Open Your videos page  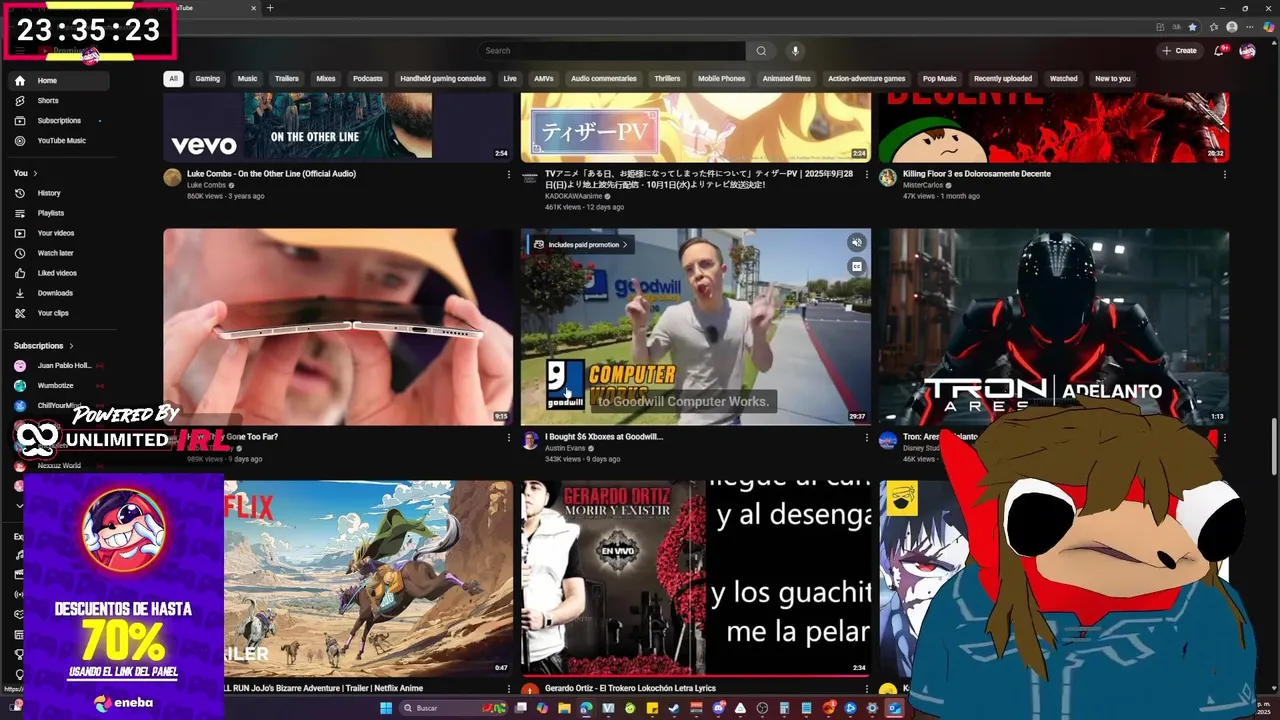(56, 233)
